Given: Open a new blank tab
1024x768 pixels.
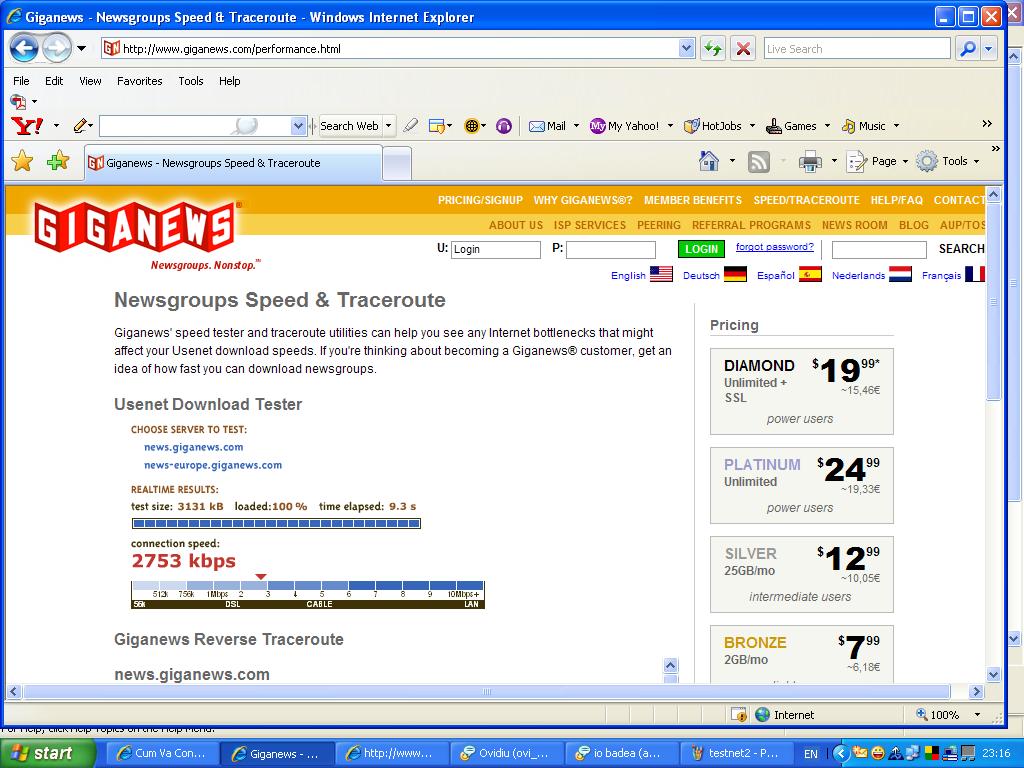Looking at the screenshot, I should coord(396,163).
